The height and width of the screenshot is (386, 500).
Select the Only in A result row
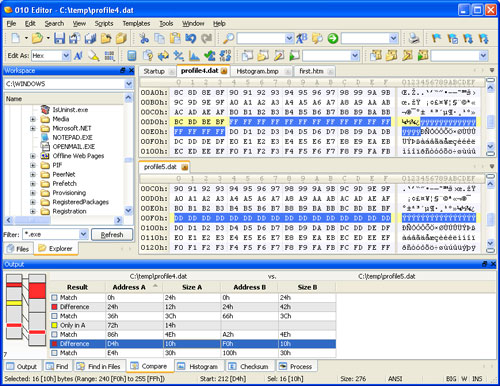tap(193, 325)
